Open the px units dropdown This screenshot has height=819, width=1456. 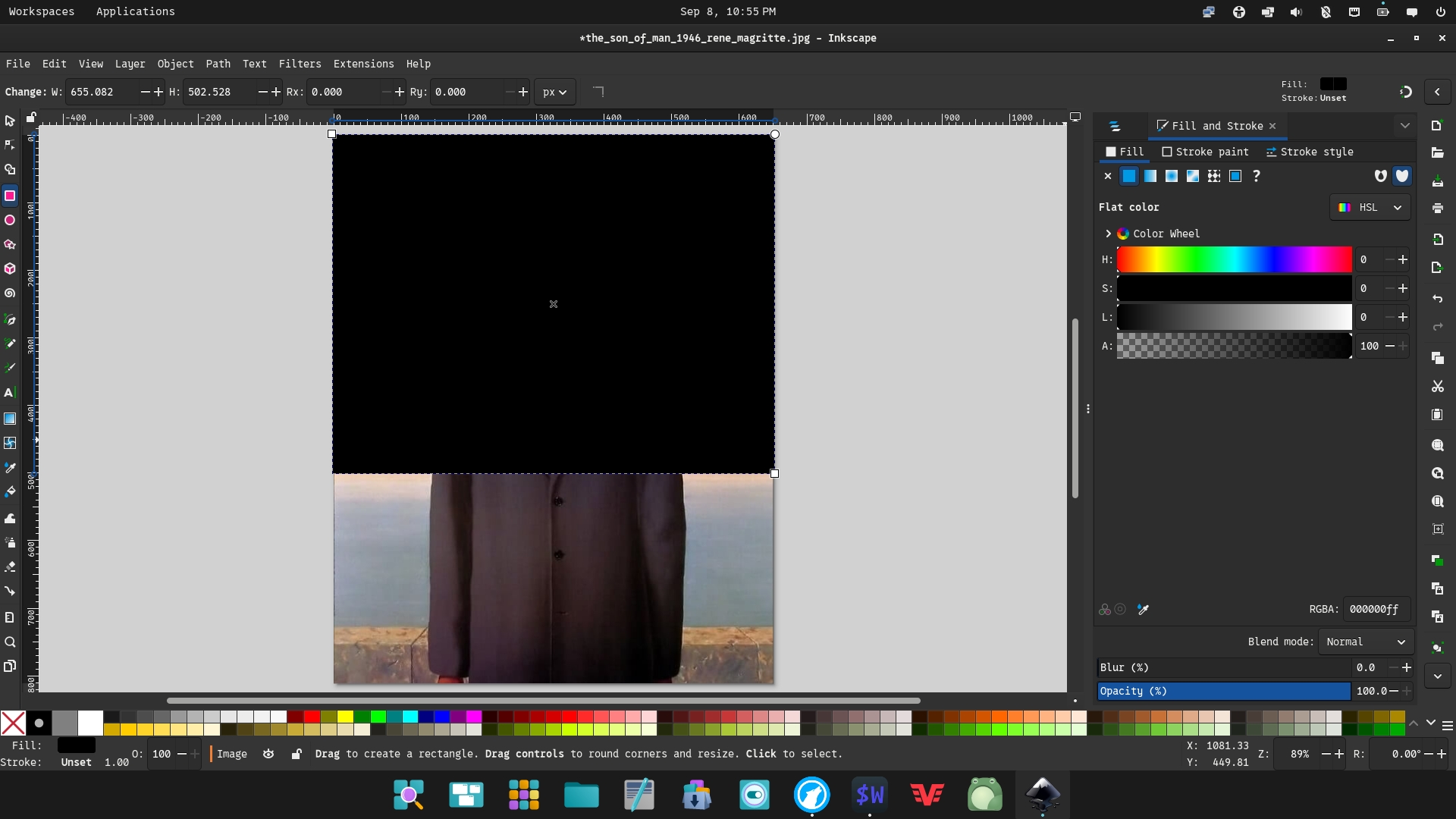click(x=555, y=92)
